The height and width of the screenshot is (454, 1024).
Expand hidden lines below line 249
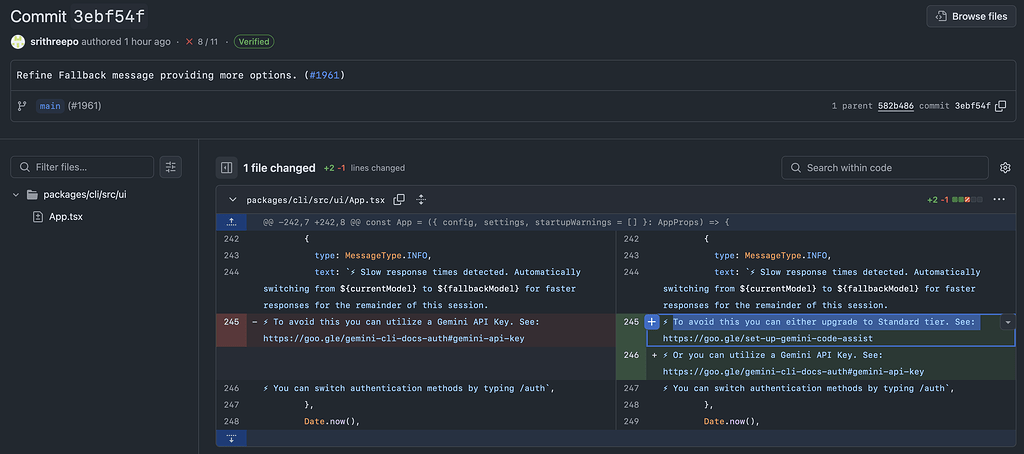(231, 438)
